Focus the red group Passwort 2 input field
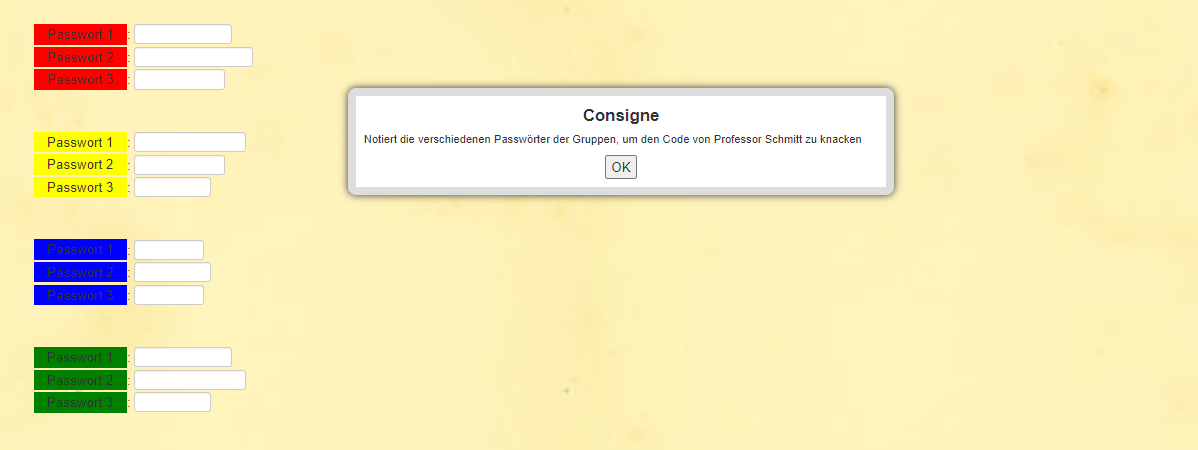 pyautogui.click(x=193, y=57)
